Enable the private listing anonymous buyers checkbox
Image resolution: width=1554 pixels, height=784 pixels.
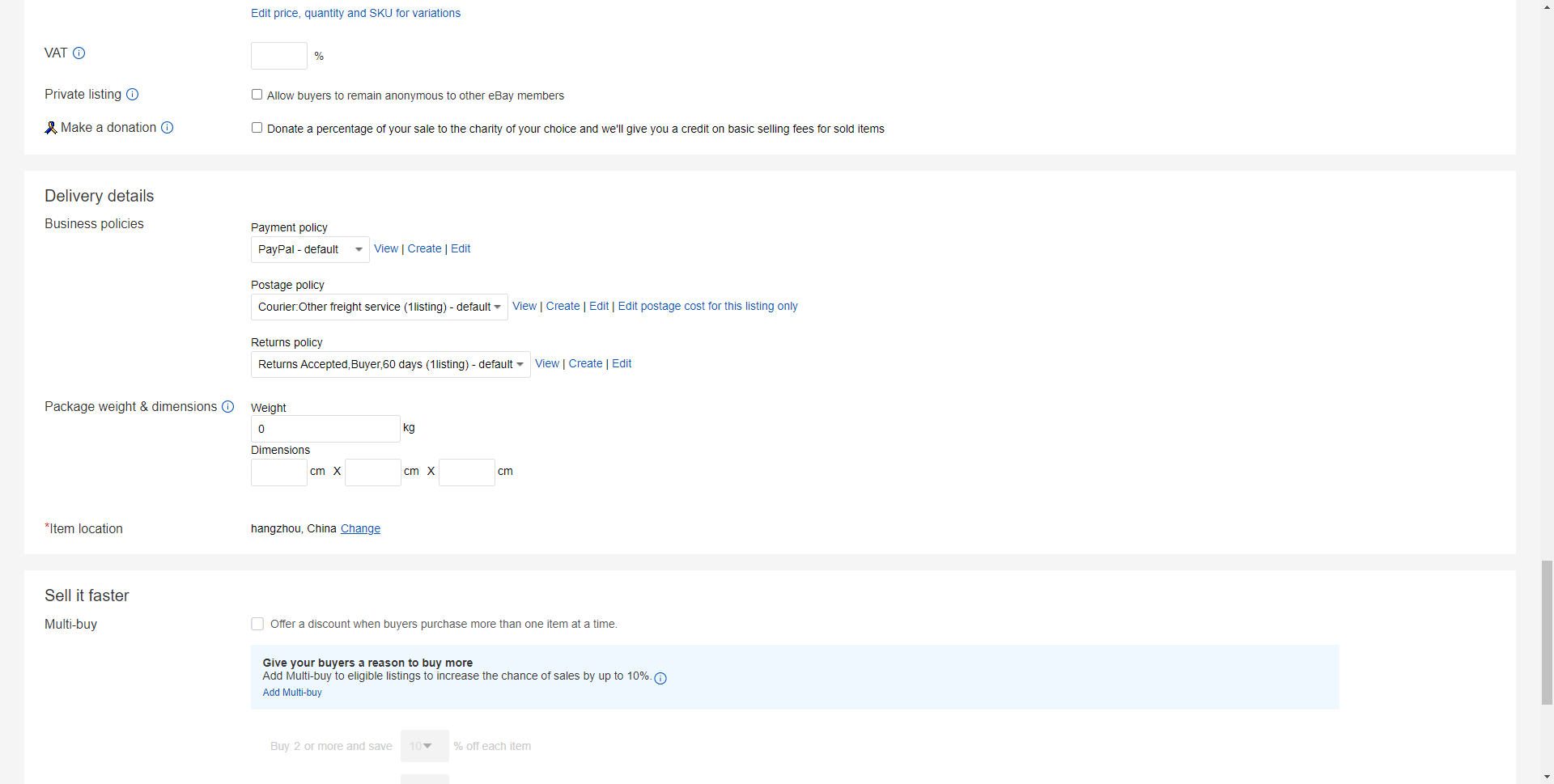coord(257,95)
